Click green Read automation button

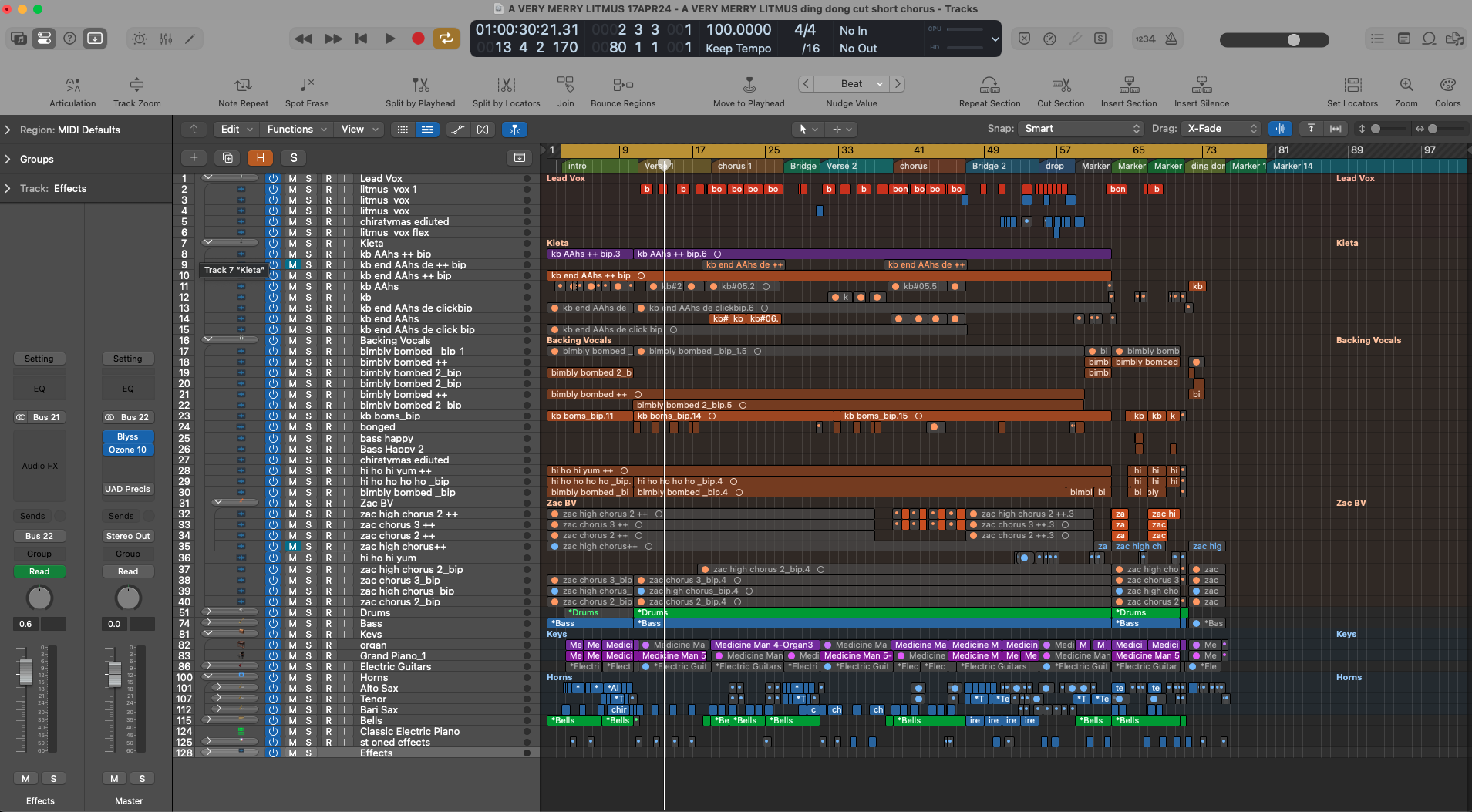[39, 572]
